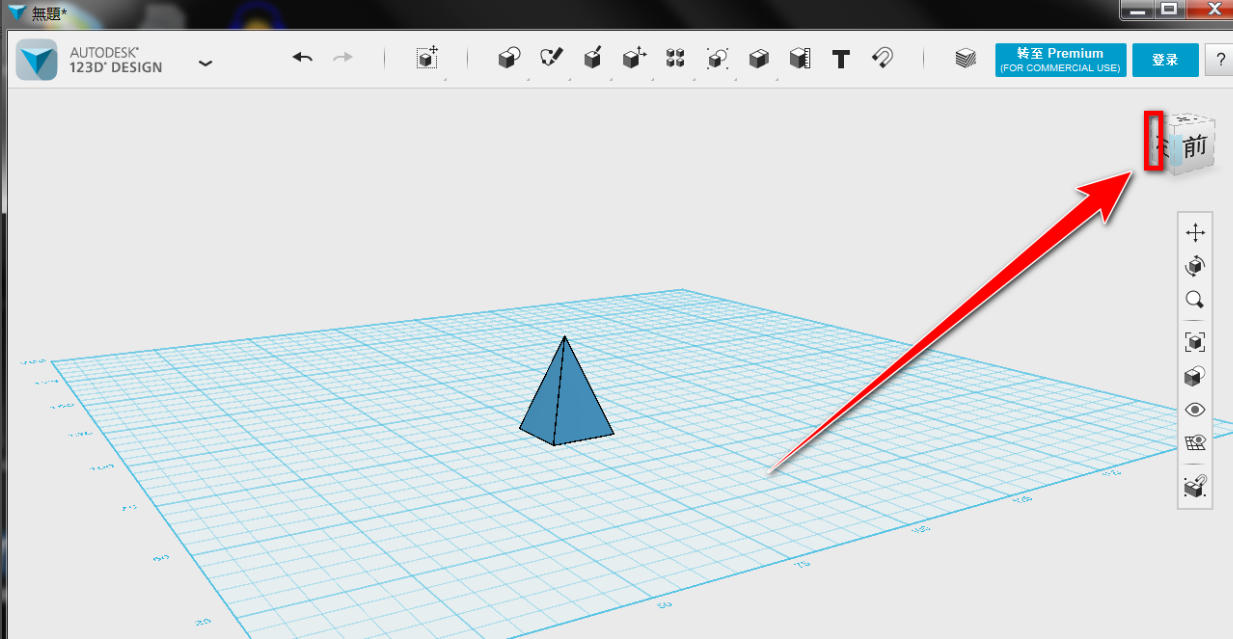Toggle the navigation bar snap tool

click(1195, 487)
